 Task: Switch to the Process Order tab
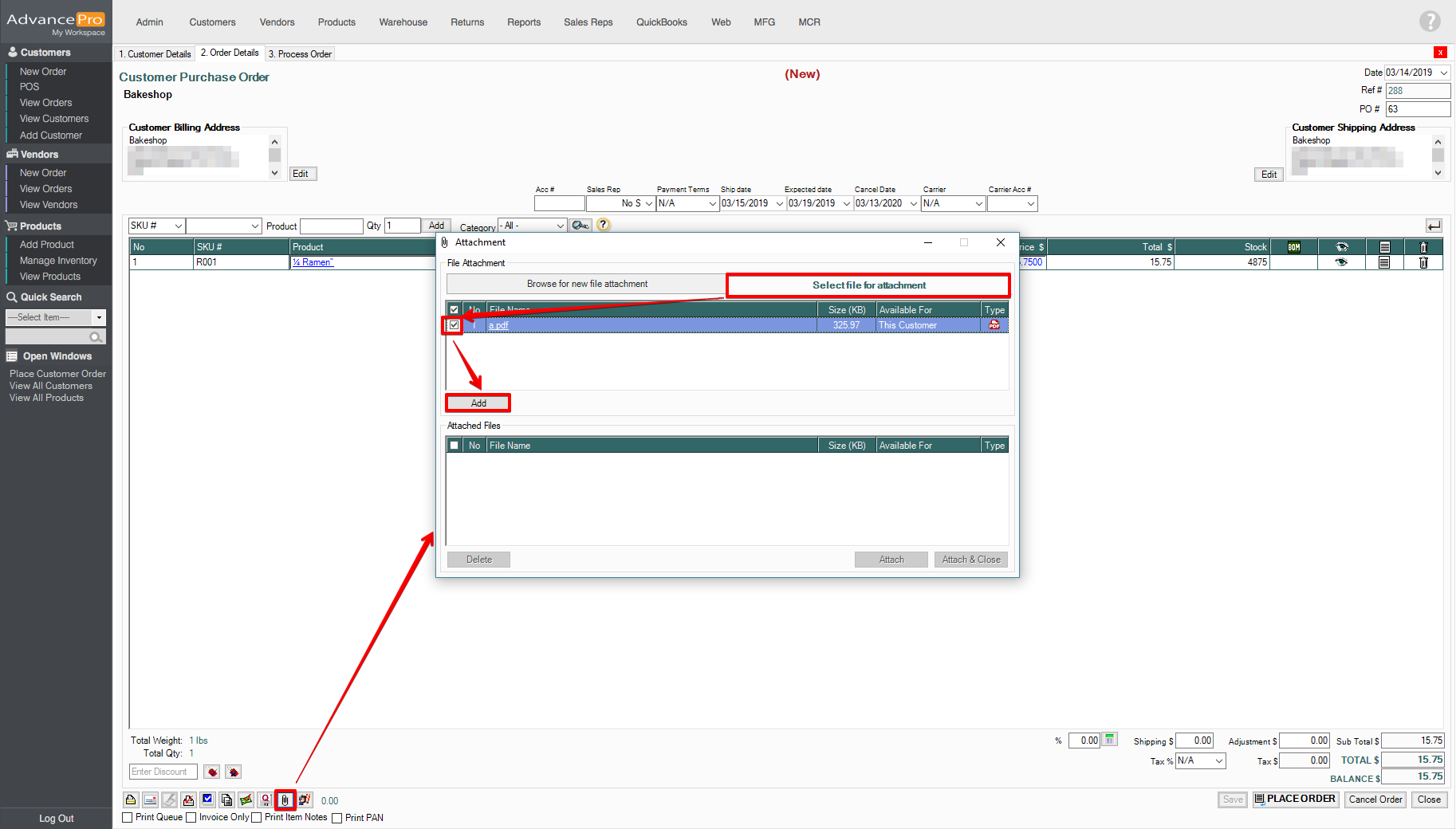tap(300, 54)
